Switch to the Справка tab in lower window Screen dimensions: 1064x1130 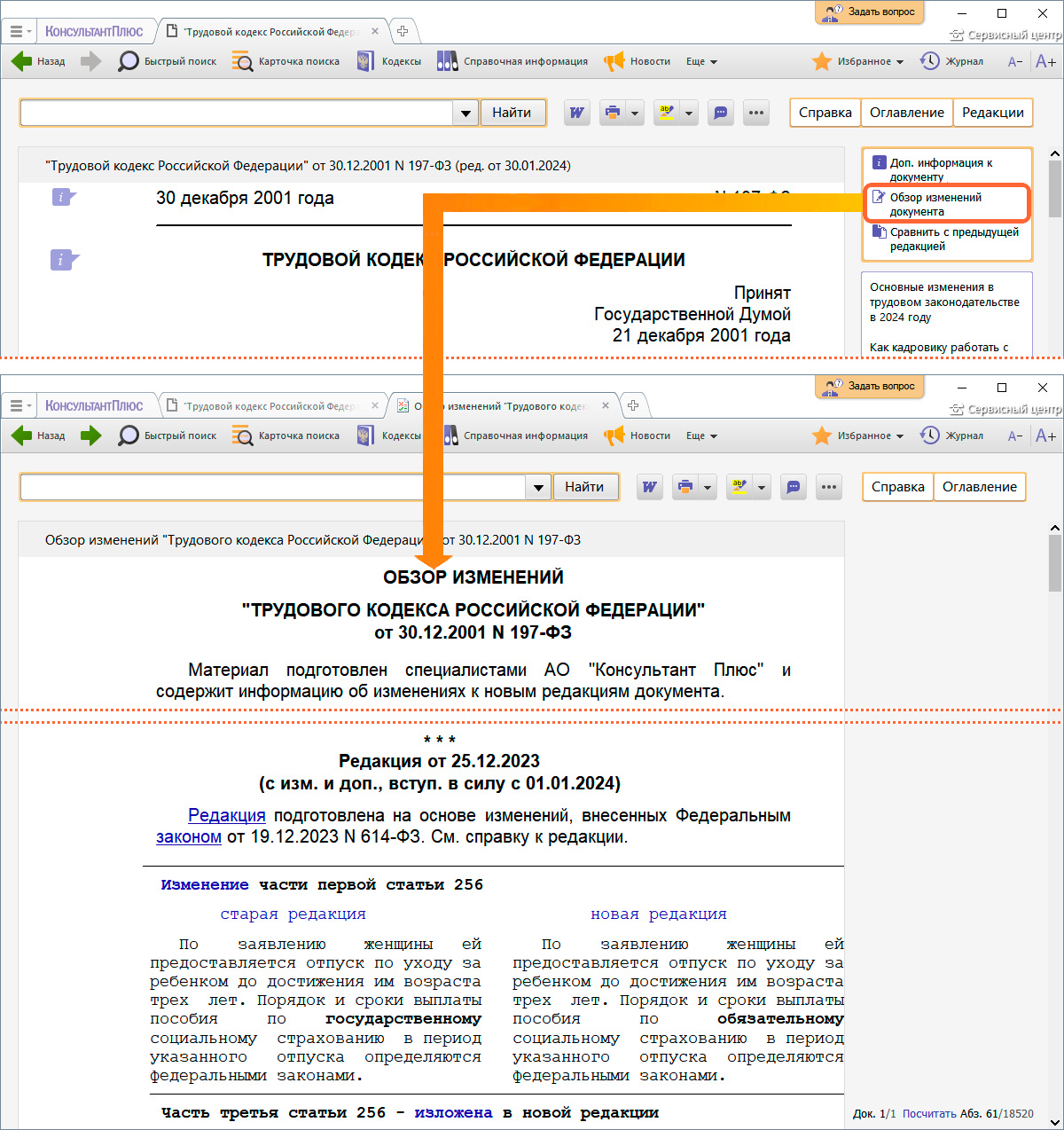tap(897, 487)
